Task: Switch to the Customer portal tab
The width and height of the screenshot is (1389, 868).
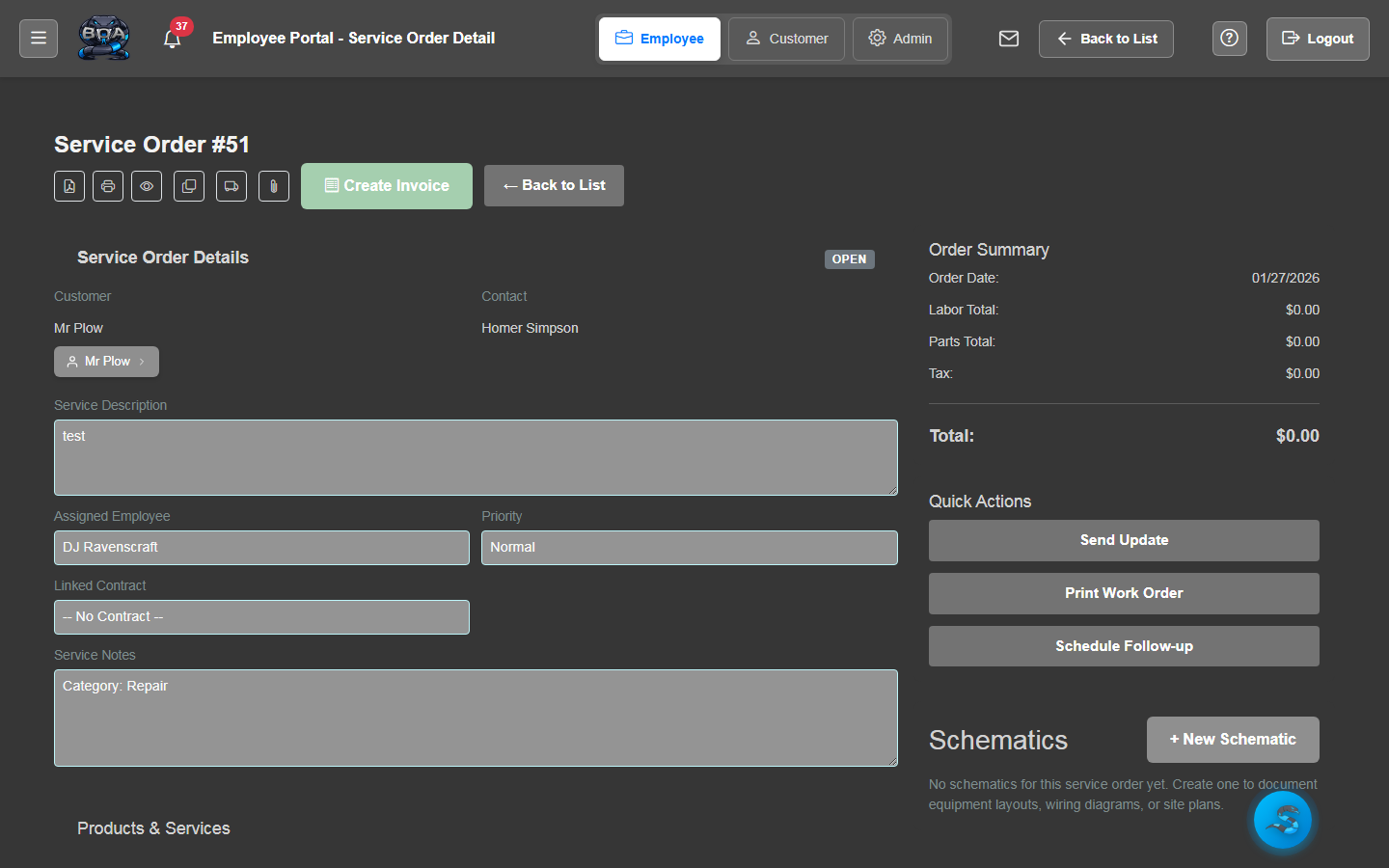Action: [x=786, y=39]
